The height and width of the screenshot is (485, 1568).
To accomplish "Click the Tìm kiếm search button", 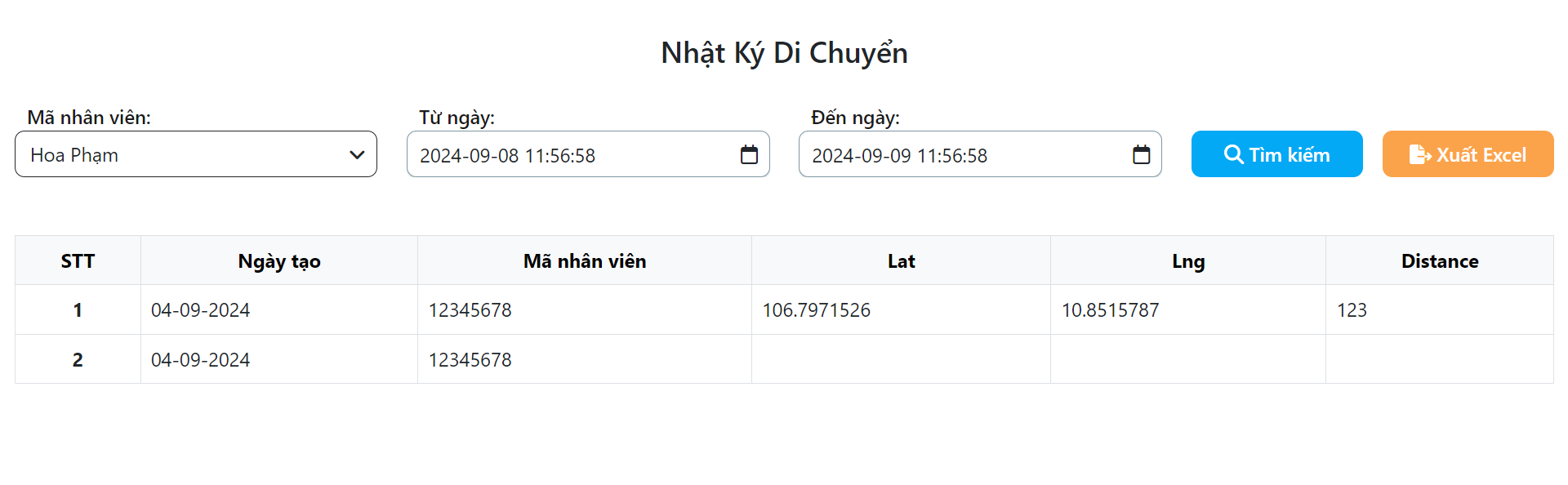I will tap(1276, 154).
